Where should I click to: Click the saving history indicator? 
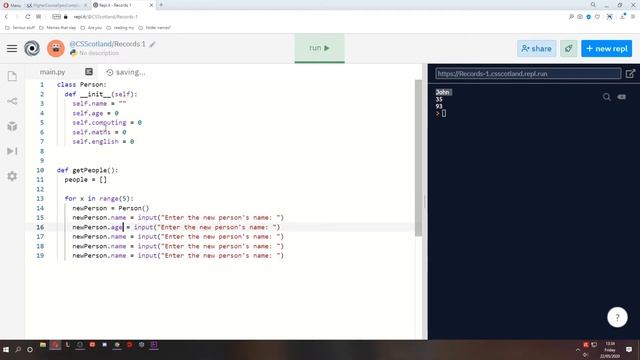pos(126,72)
